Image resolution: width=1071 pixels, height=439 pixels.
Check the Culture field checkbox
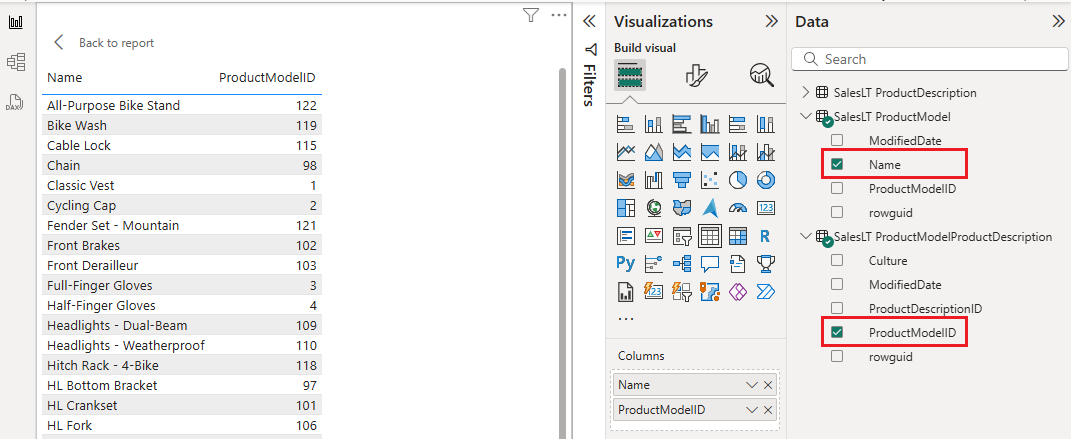[x=837, y=261]
